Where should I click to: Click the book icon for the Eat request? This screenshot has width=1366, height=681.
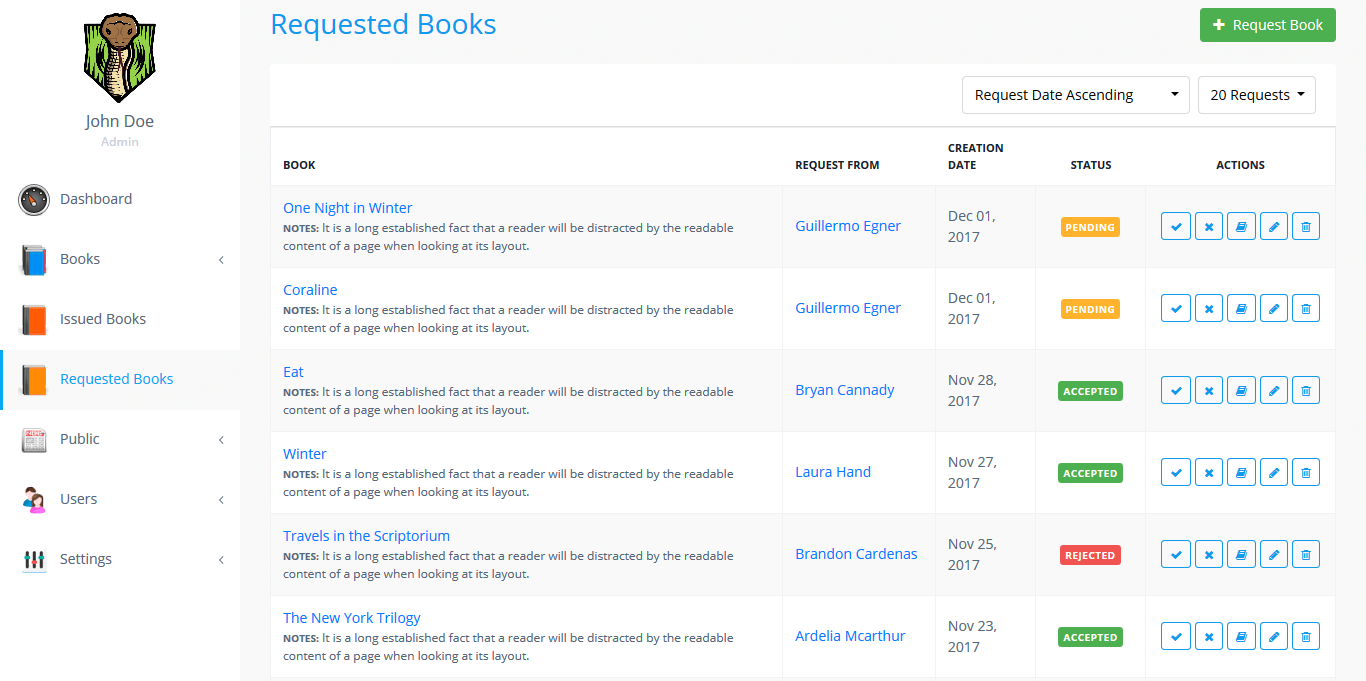(1241, 391)
